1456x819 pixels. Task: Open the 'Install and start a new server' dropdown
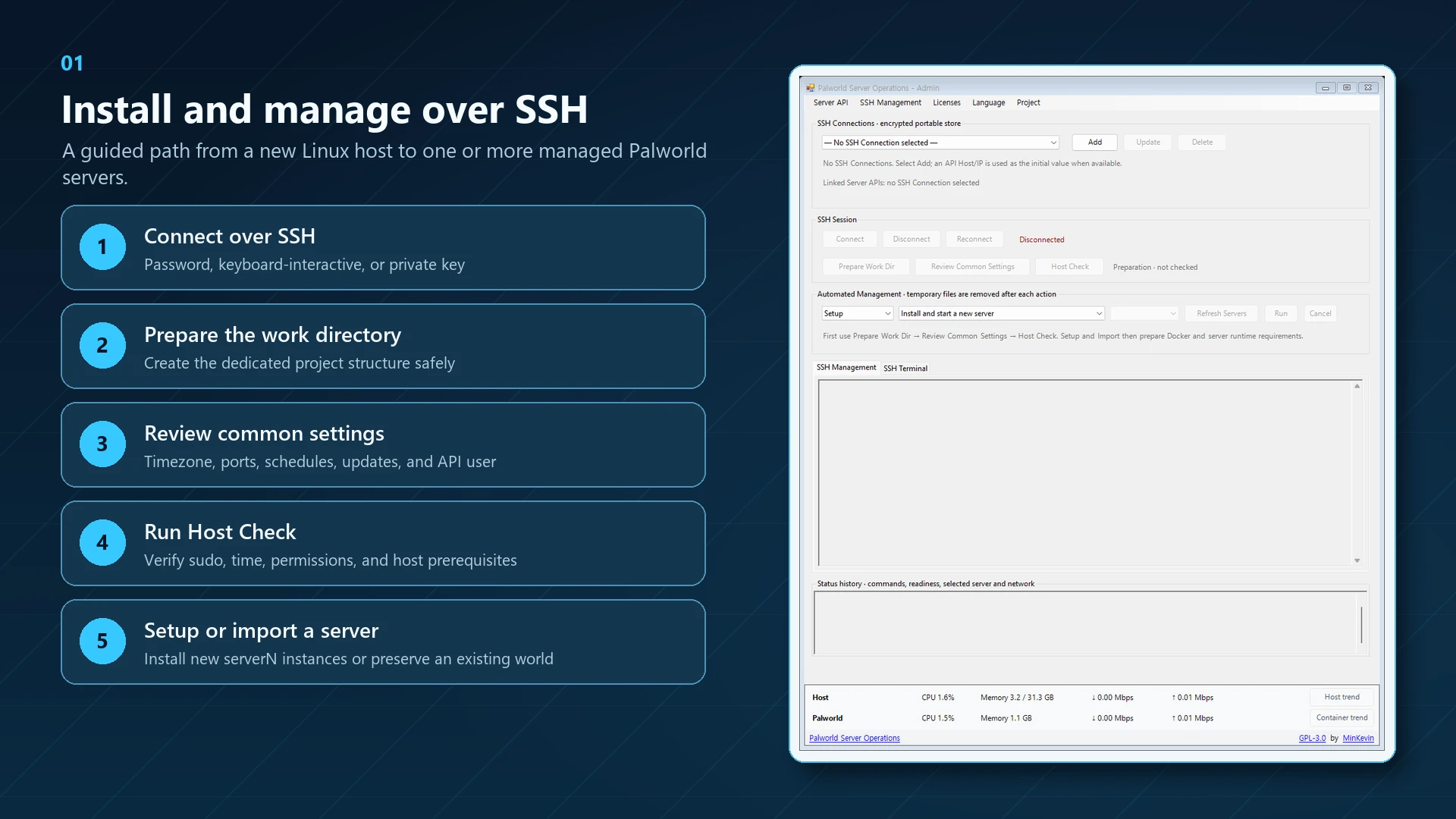tap(1002, 314)
